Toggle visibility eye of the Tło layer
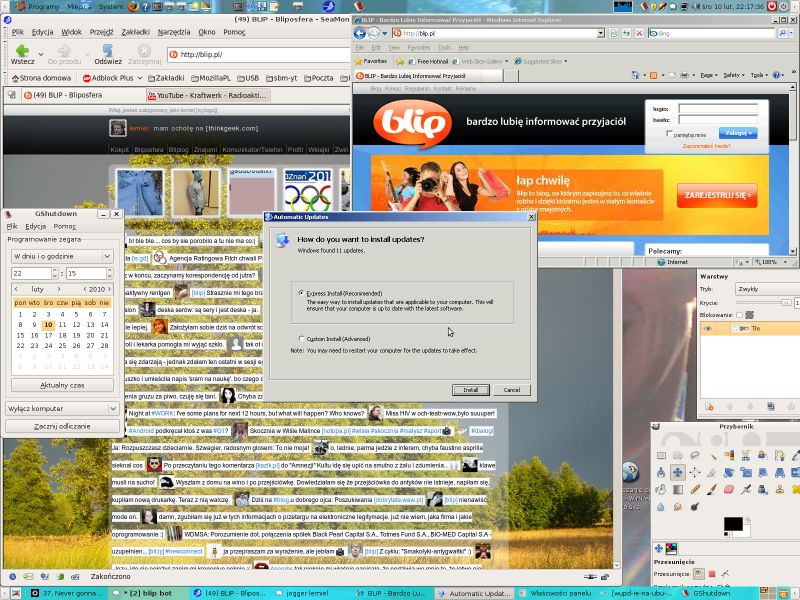This screenshot has height=600, width=800. tap(708, 328)
